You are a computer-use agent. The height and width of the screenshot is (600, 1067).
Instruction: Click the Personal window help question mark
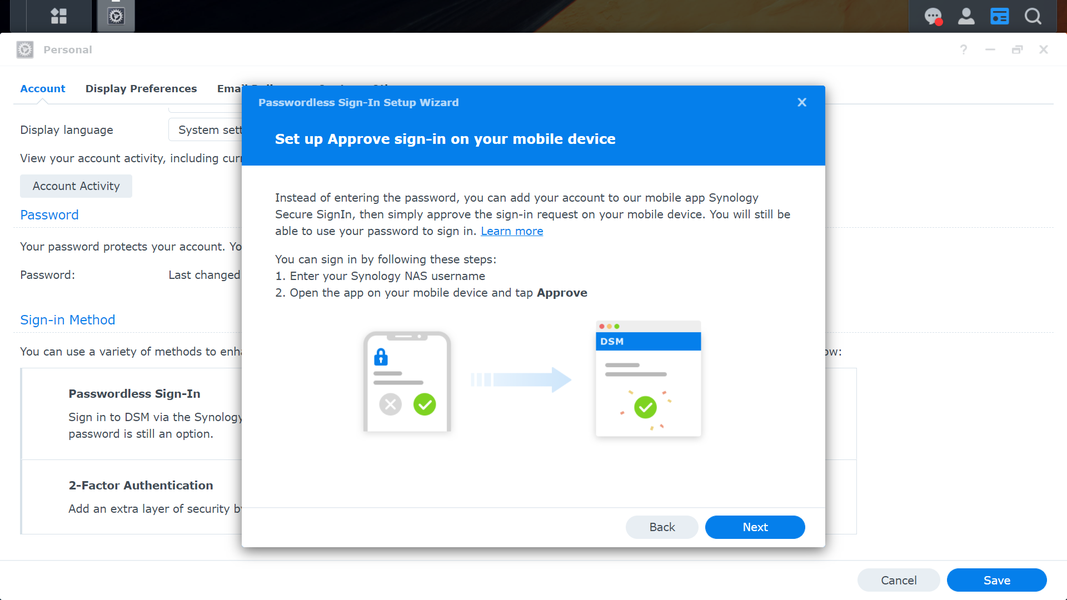click(x=964, y=50)
